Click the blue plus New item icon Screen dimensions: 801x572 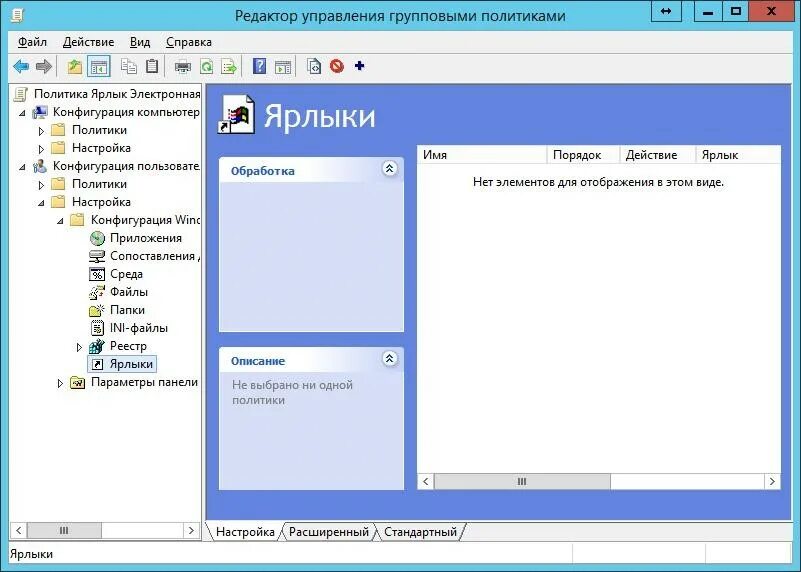[x=360, y=66]
